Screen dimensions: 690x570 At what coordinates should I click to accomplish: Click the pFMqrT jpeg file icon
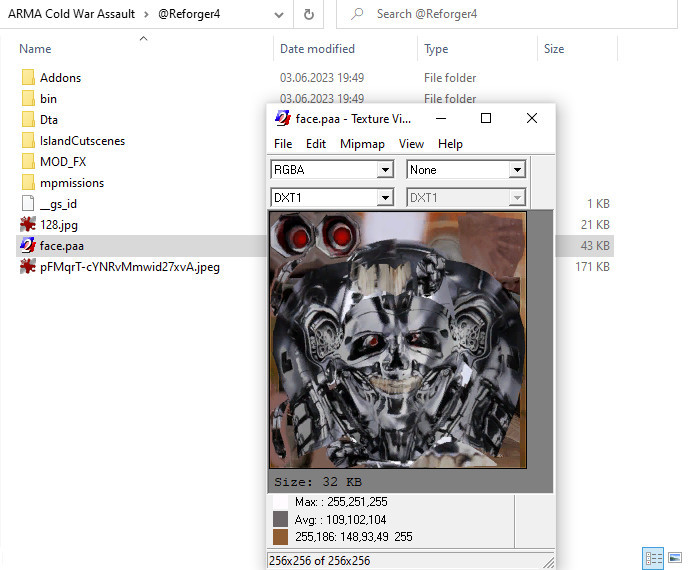pyautogui.click(x=28, y=266)
